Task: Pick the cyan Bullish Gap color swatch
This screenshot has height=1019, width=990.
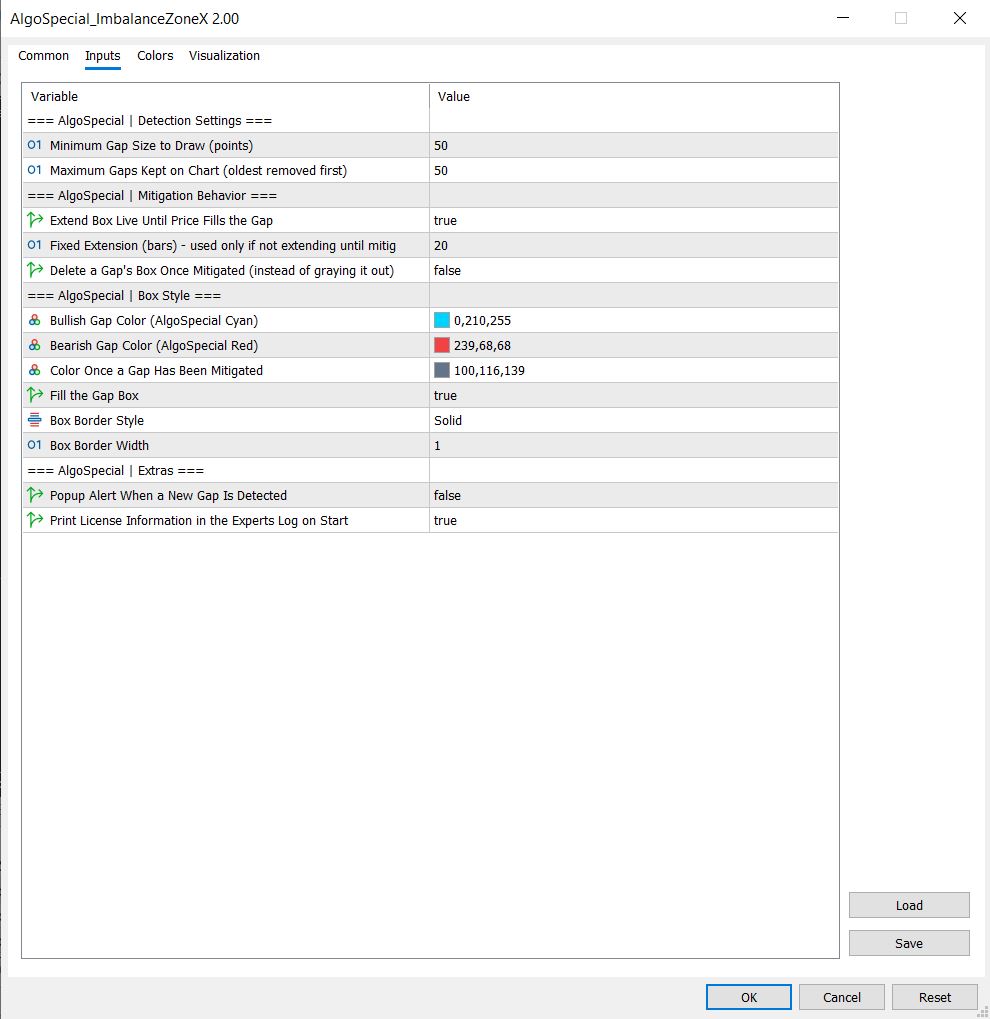Action: 442,320
